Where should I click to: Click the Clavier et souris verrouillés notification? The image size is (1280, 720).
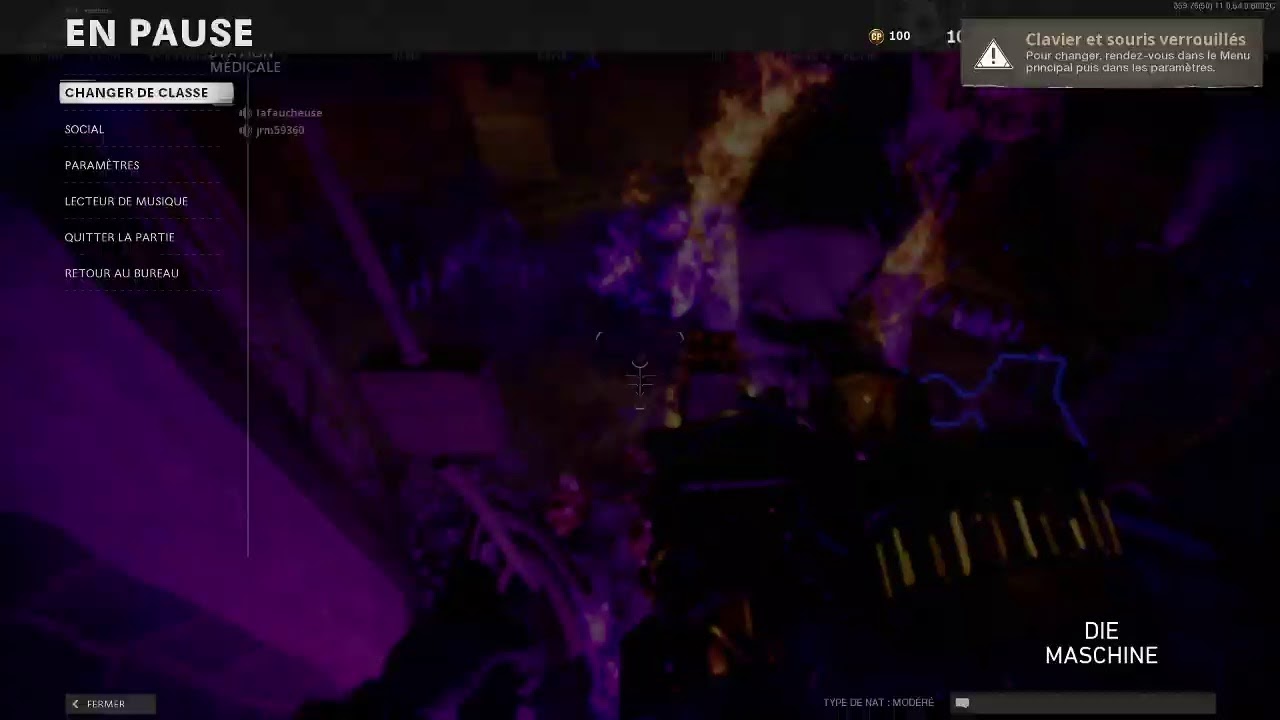pos(1111,53)
